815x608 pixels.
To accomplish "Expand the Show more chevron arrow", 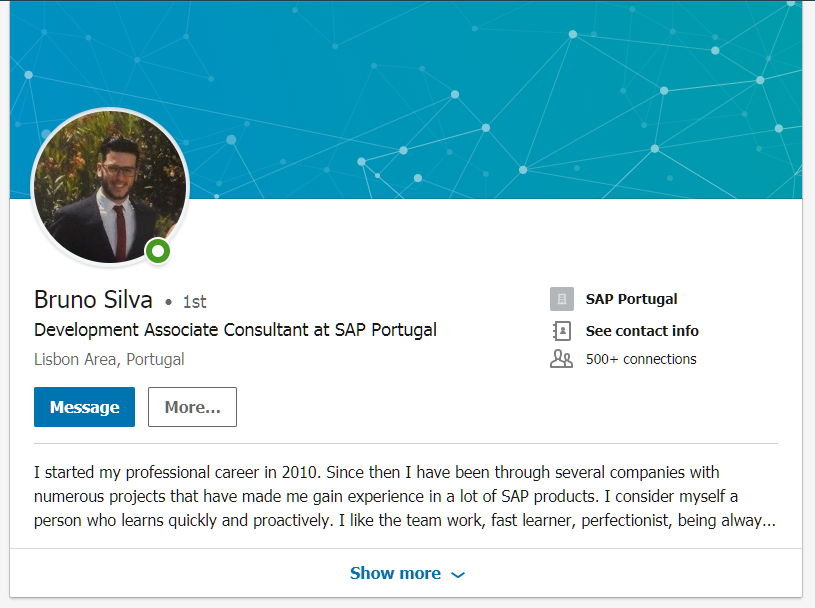I will (458, 575).
